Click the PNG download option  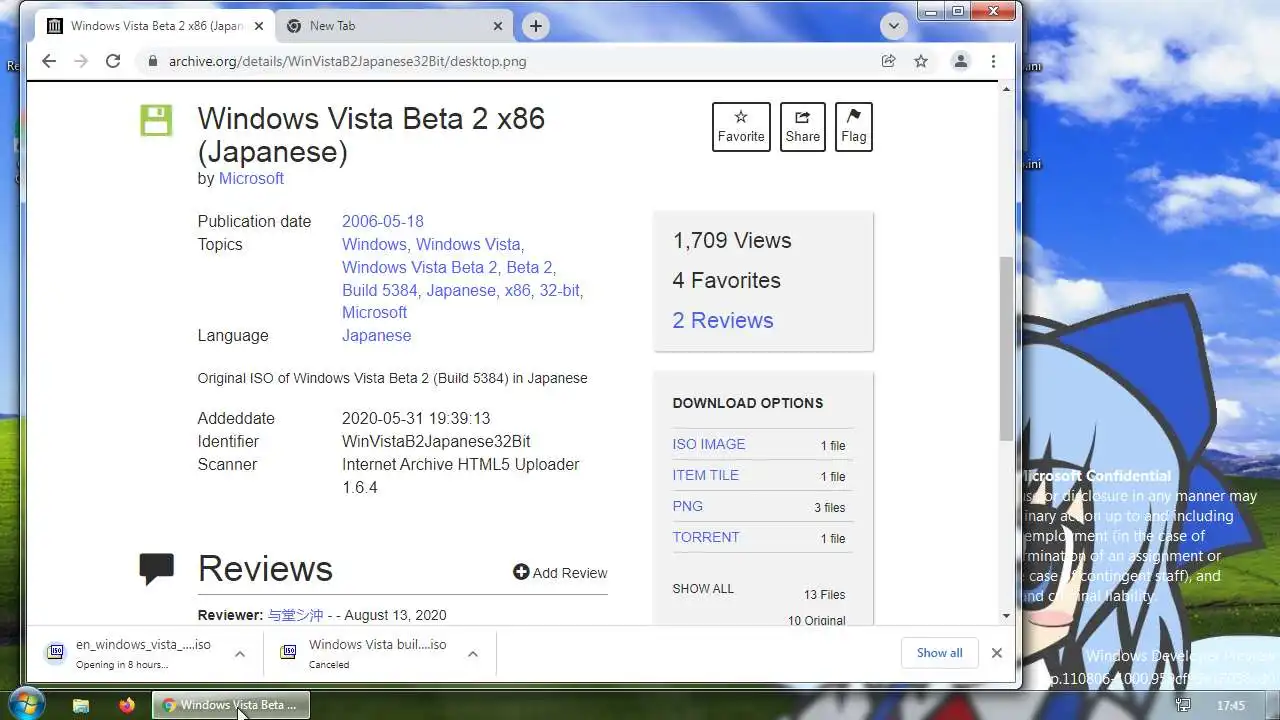688,506
